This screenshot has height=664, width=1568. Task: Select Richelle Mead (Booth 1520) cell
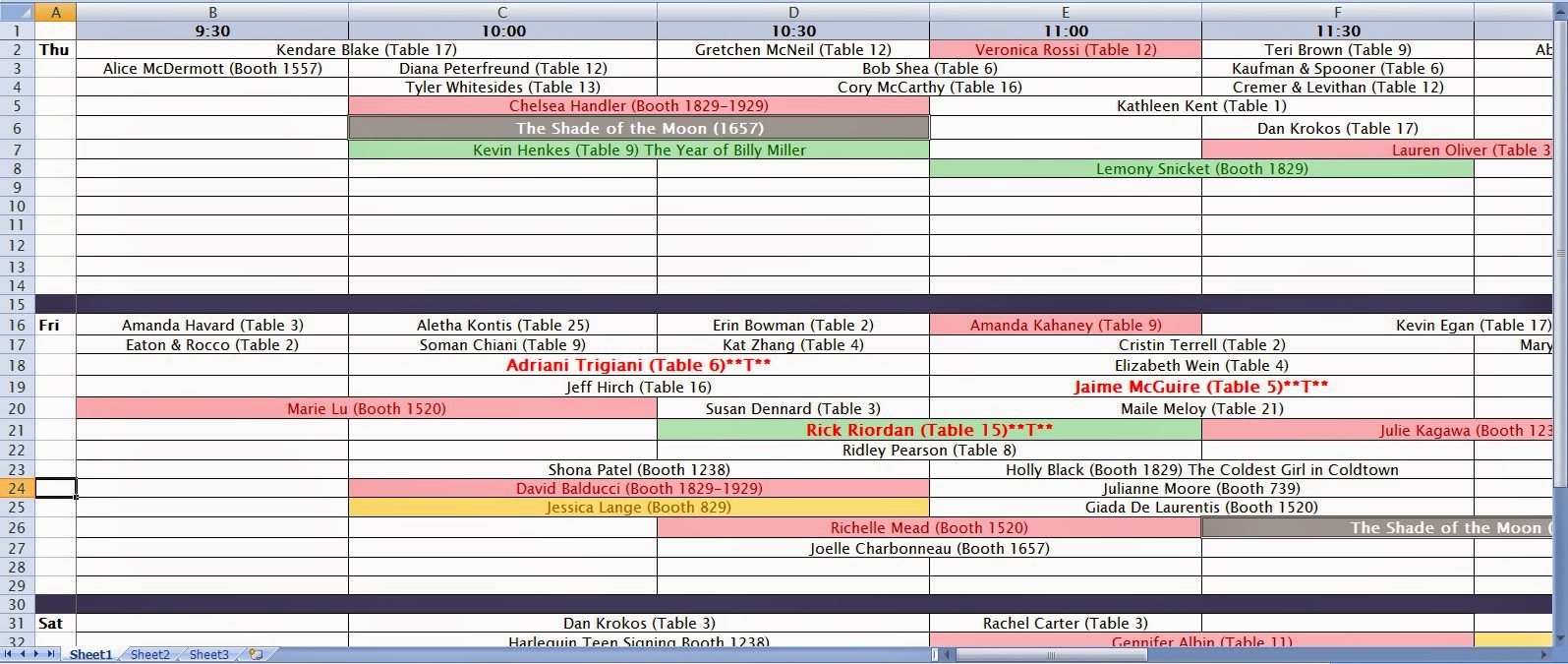pos(929,527)
